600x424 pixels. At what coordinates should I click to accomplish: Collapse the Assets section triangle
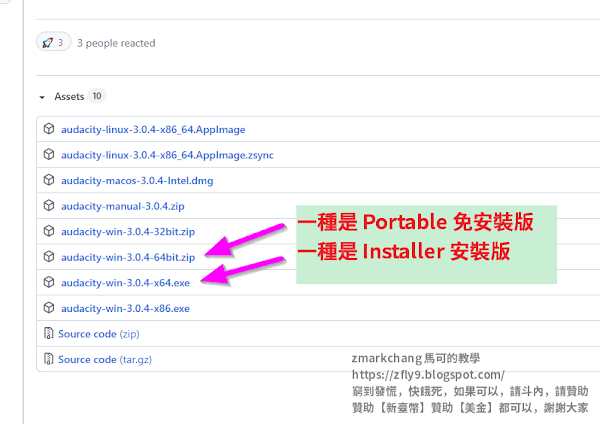click(x=42, y=97)
